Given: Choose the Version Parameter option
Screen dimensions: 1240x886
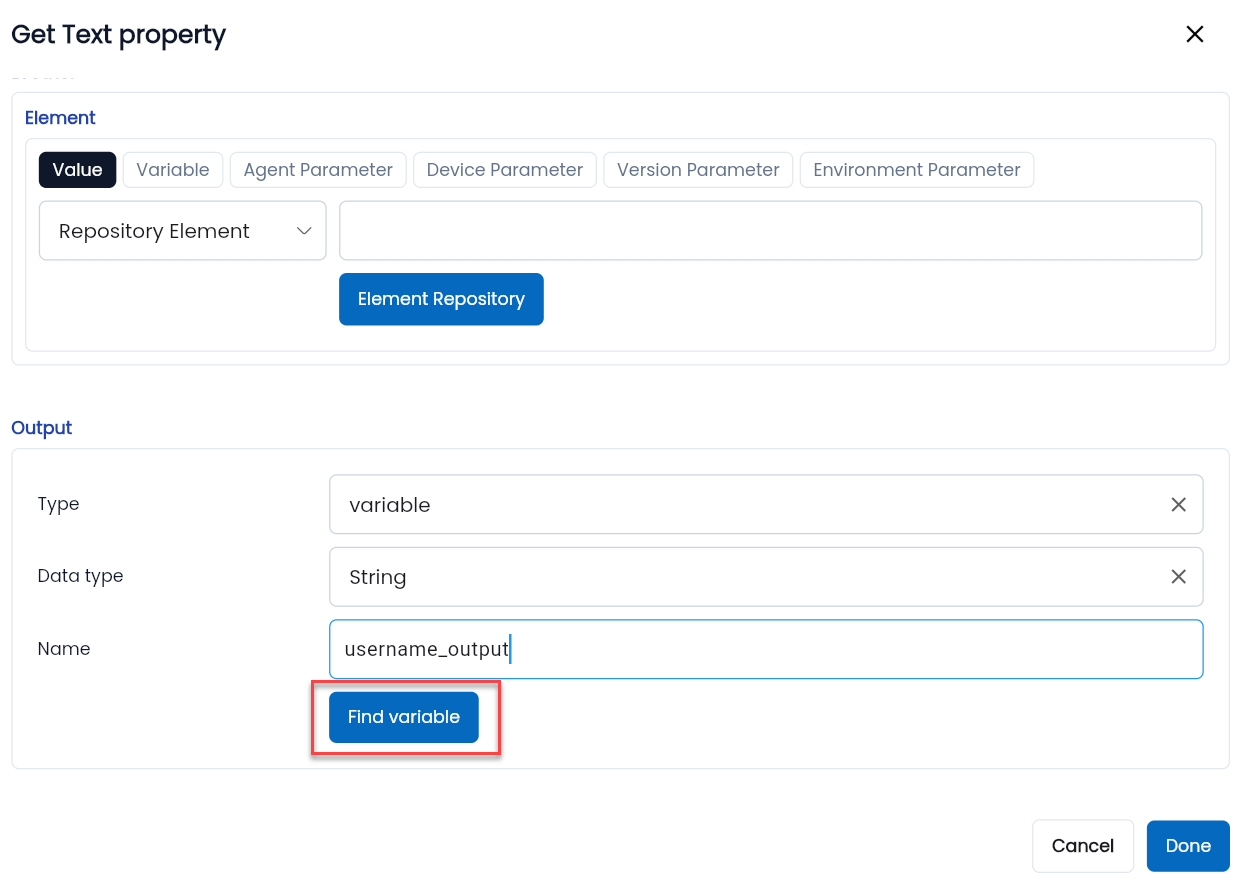Looking at the screenshot, I should pos(698,170).
